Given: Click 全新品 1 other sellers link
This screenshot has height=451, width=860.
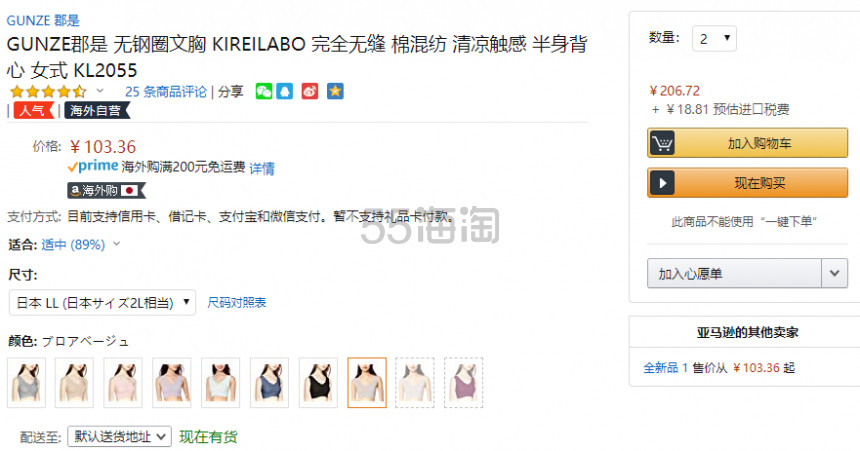Looking at the screenshot, I should [665, 368].
